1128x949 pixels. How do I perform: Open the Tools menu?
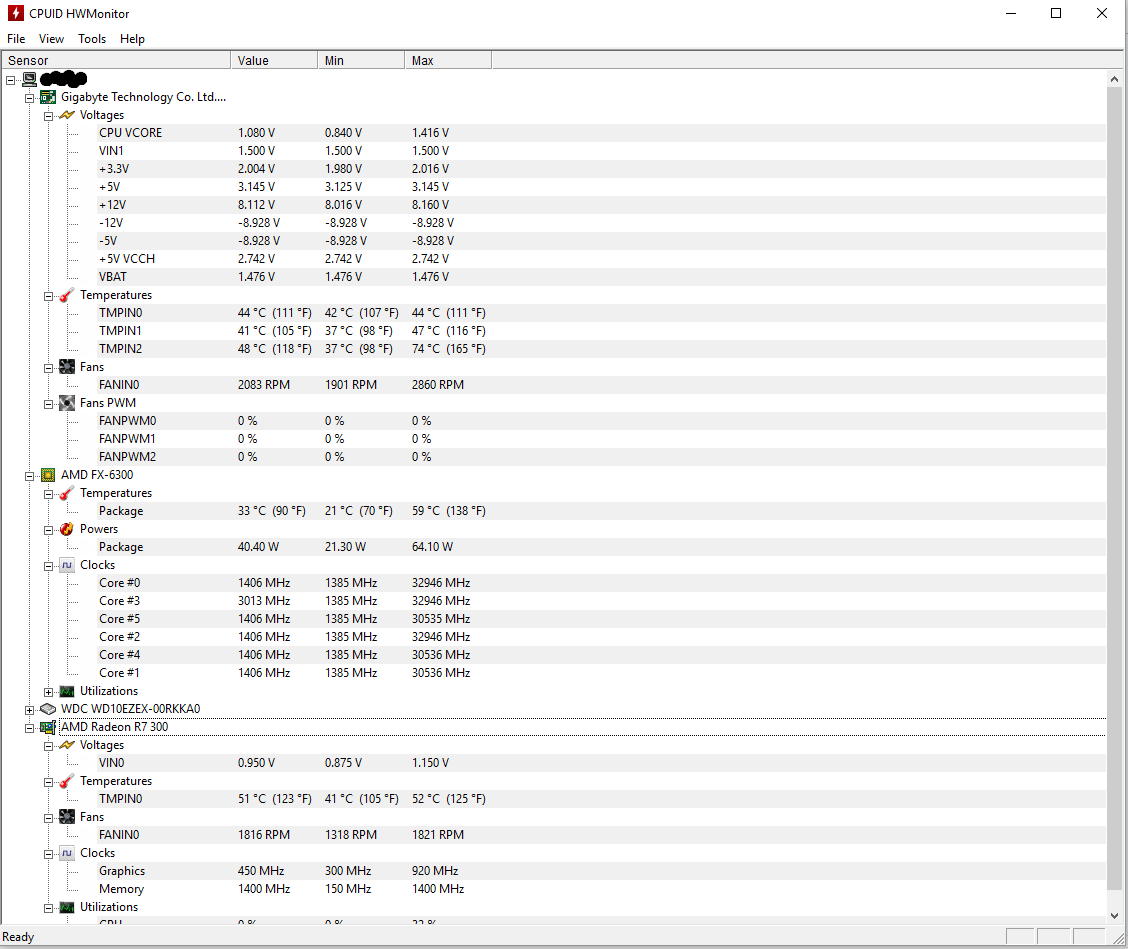tap(92, 39)
